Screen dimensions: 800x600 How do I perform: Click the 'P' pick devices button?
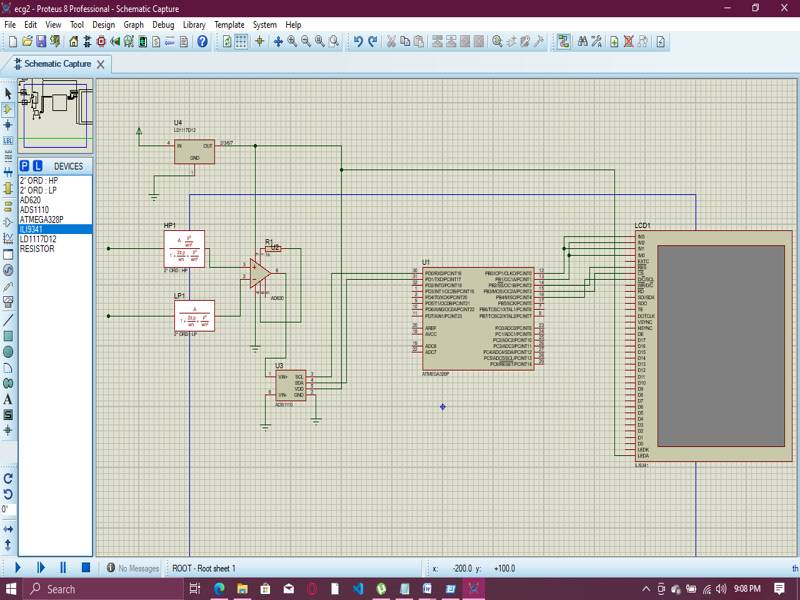point(25,166)
